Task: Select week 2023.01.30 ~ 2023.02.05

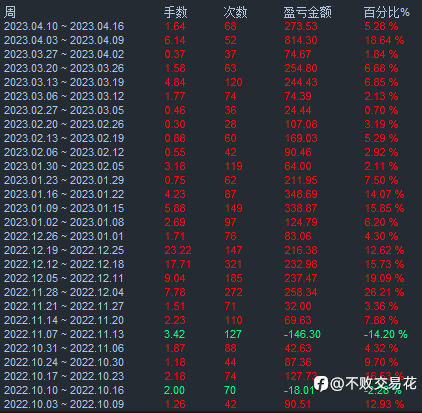Action: coord(64,166)
